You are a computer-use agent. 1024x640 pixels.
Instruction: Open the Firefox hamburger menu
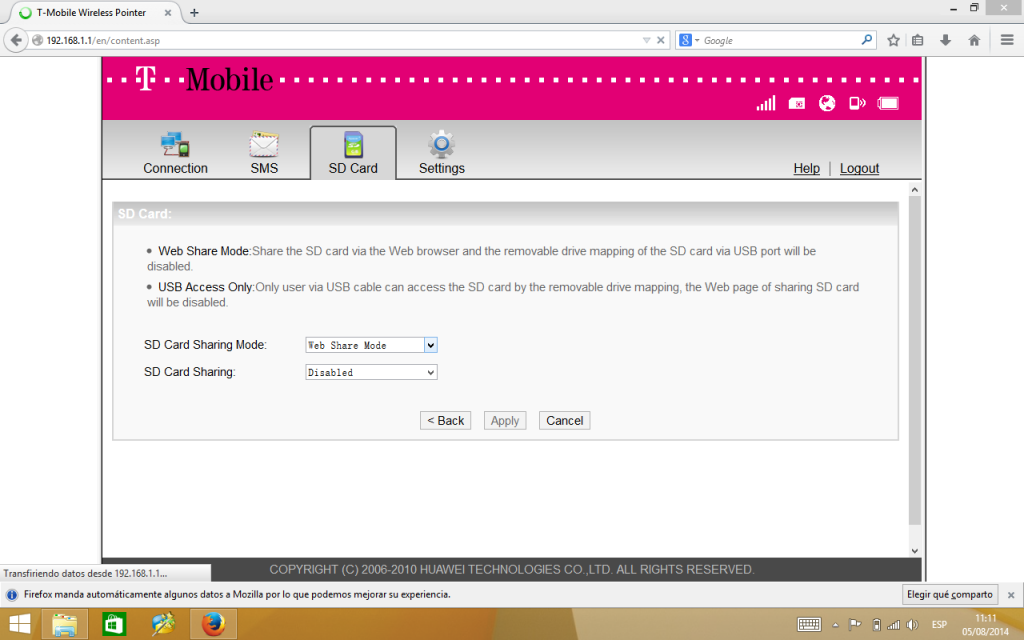1007,40
